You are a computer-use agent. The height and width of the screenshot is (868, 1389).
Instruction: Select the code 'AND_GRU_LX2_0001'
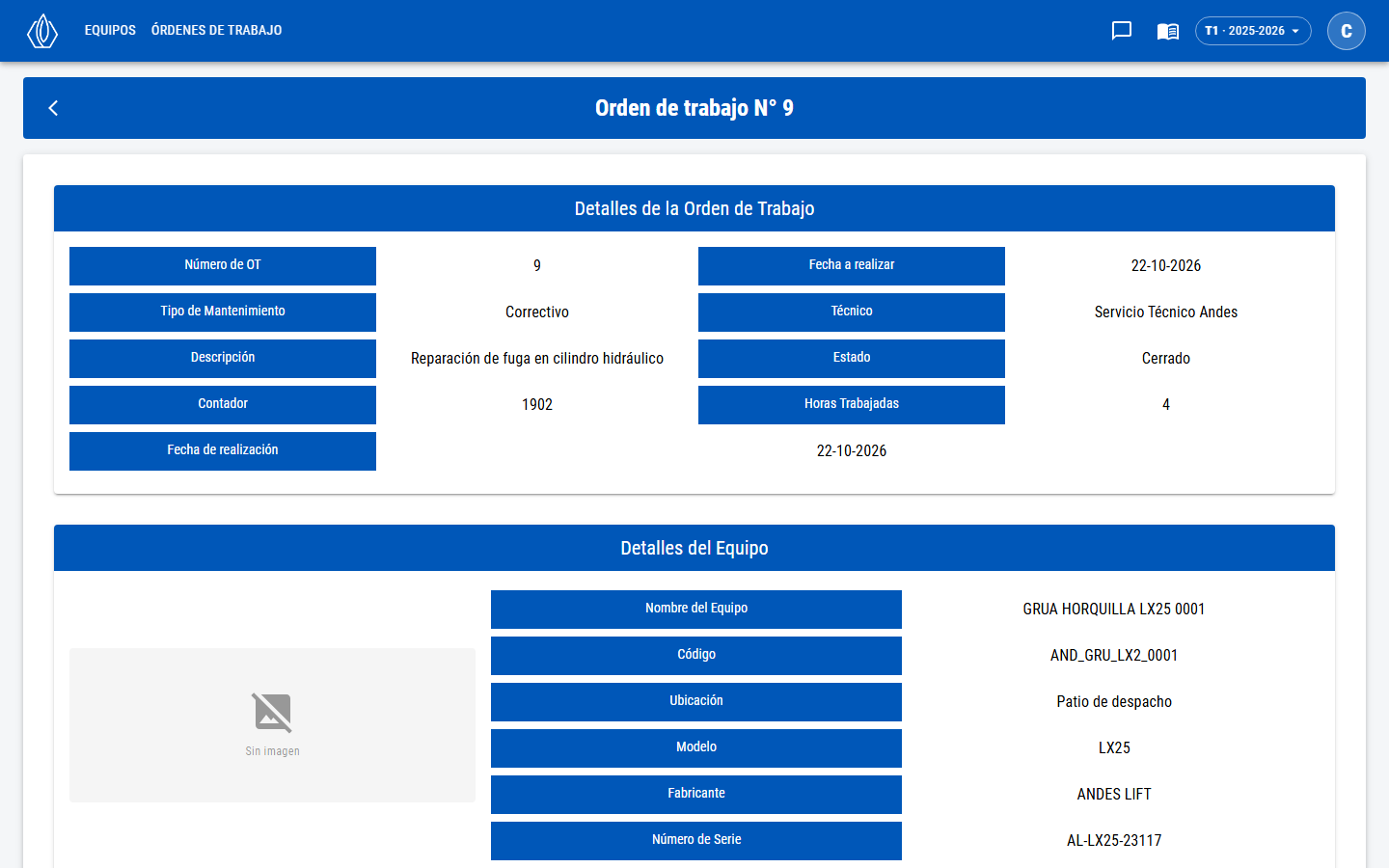point(1114,656)
